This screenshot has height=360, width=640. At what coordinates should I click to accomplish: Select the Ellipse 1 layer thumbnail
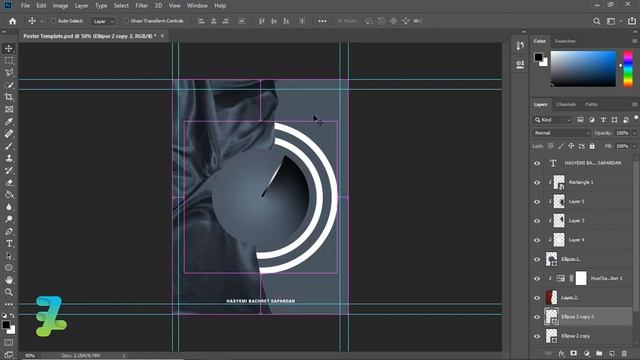[x=551, y=259]
